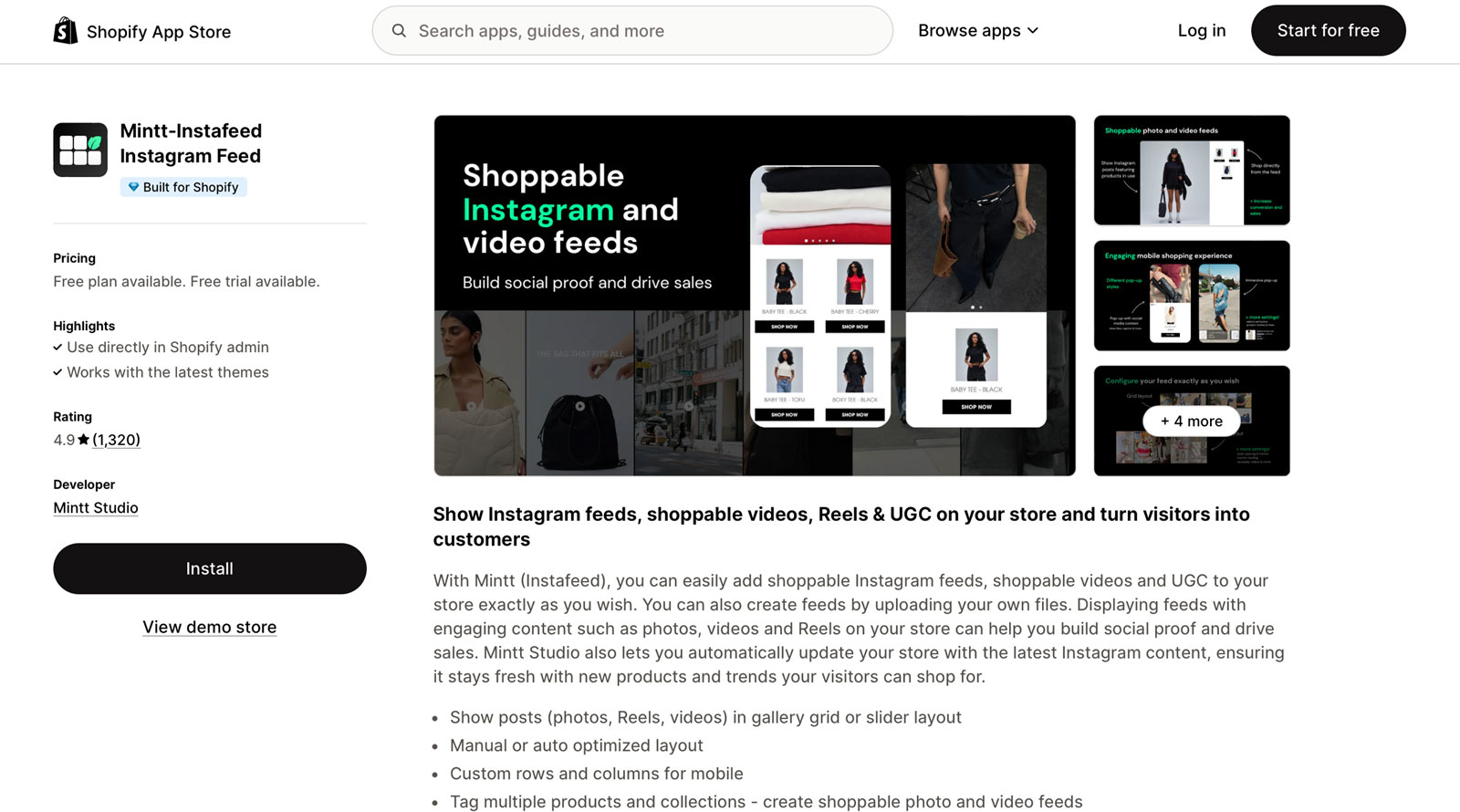Click the diamond icon in Built for Shopify badge
This screenshot has height=812, width=1460.
coord(133,187)
